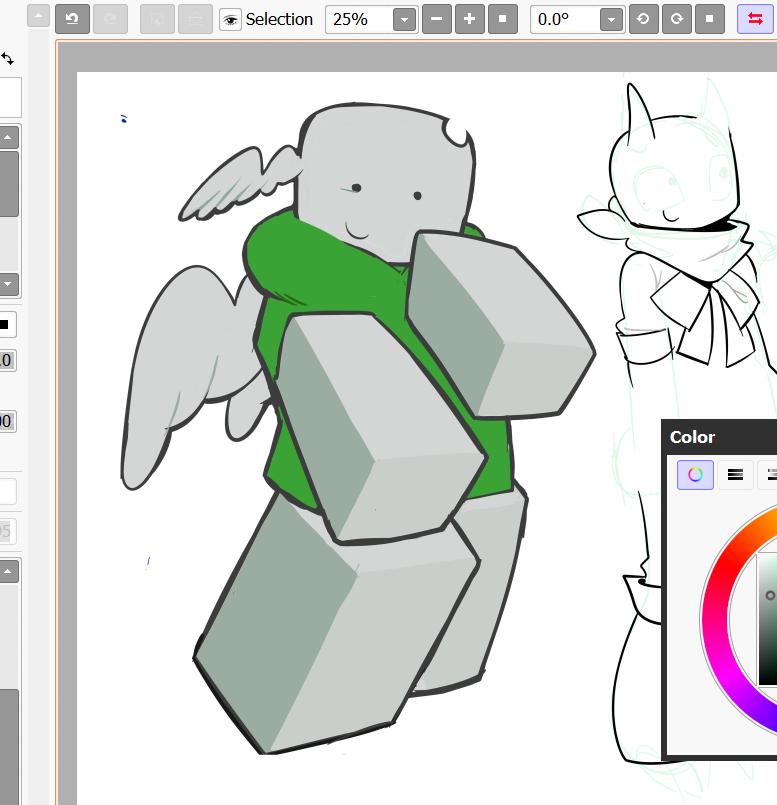This screenshot has height=805, width=777.
Task: Zoom out with the minus button
Action: (x=437, y=19)
